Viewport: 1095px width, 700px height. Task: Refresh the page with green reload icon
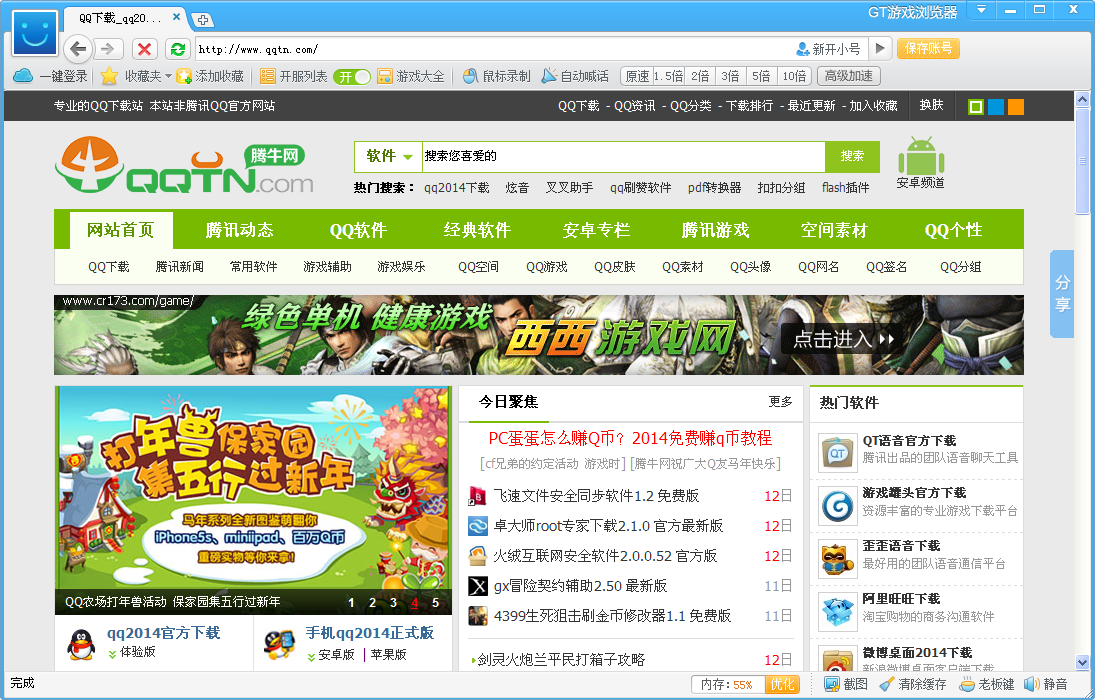point(178,49)
